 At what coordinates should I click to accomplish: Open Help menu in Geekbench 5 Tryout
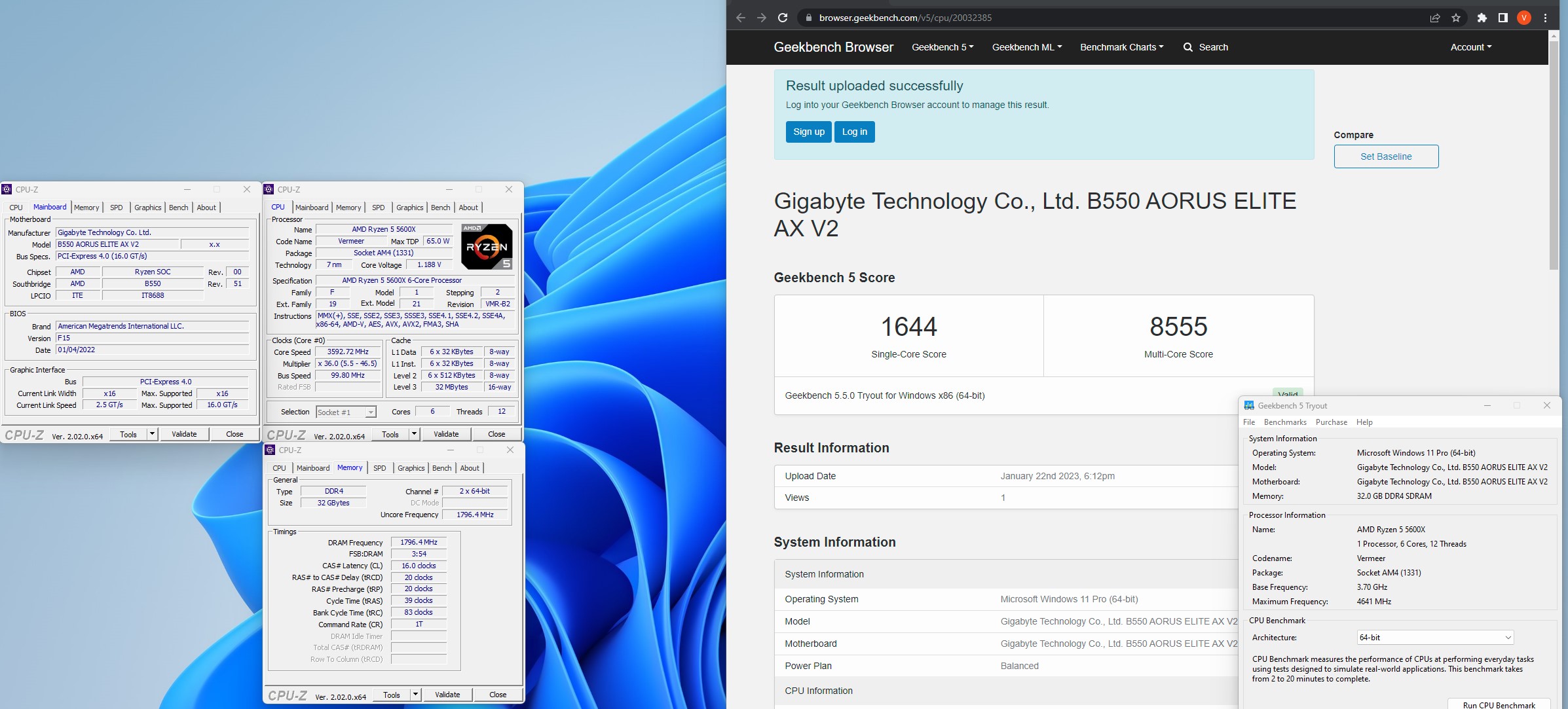pyautogui.click(x=1364, y=422)
